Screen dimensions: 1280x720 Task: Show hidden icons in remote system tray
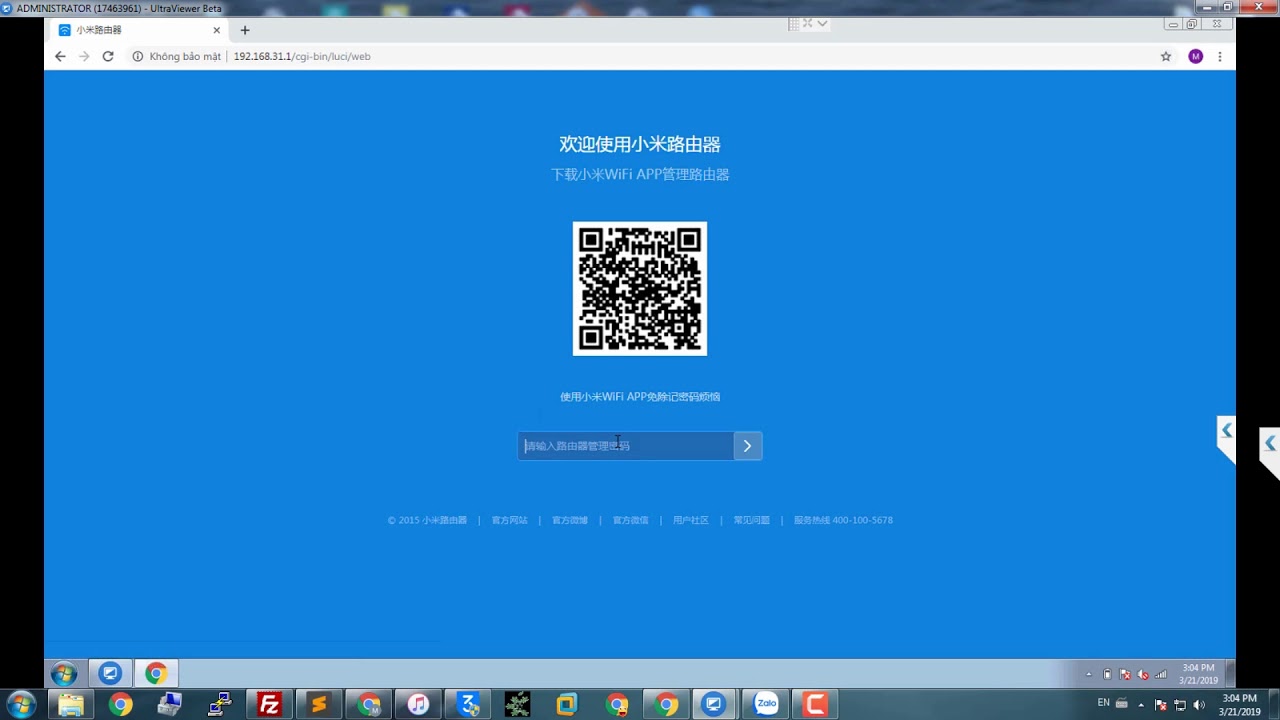(x=1089, y=674)
